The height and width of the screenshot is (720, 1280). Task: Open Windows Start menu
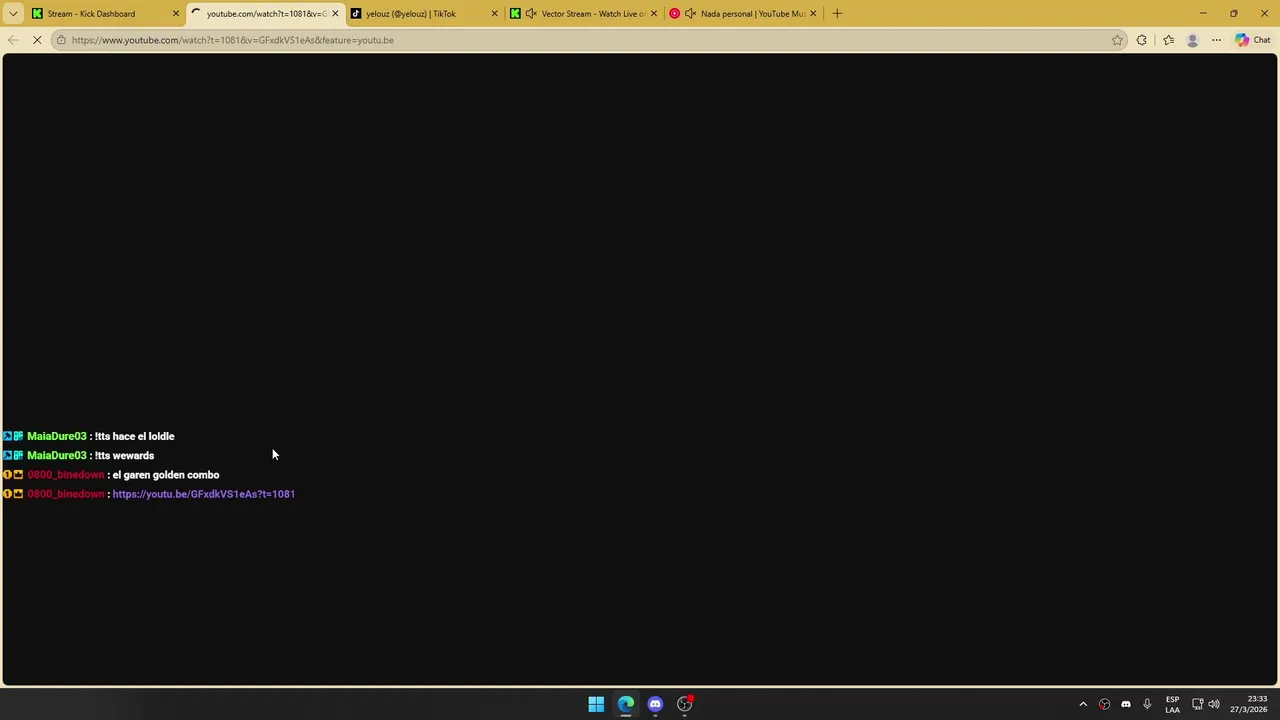click(x=596, y=704)
